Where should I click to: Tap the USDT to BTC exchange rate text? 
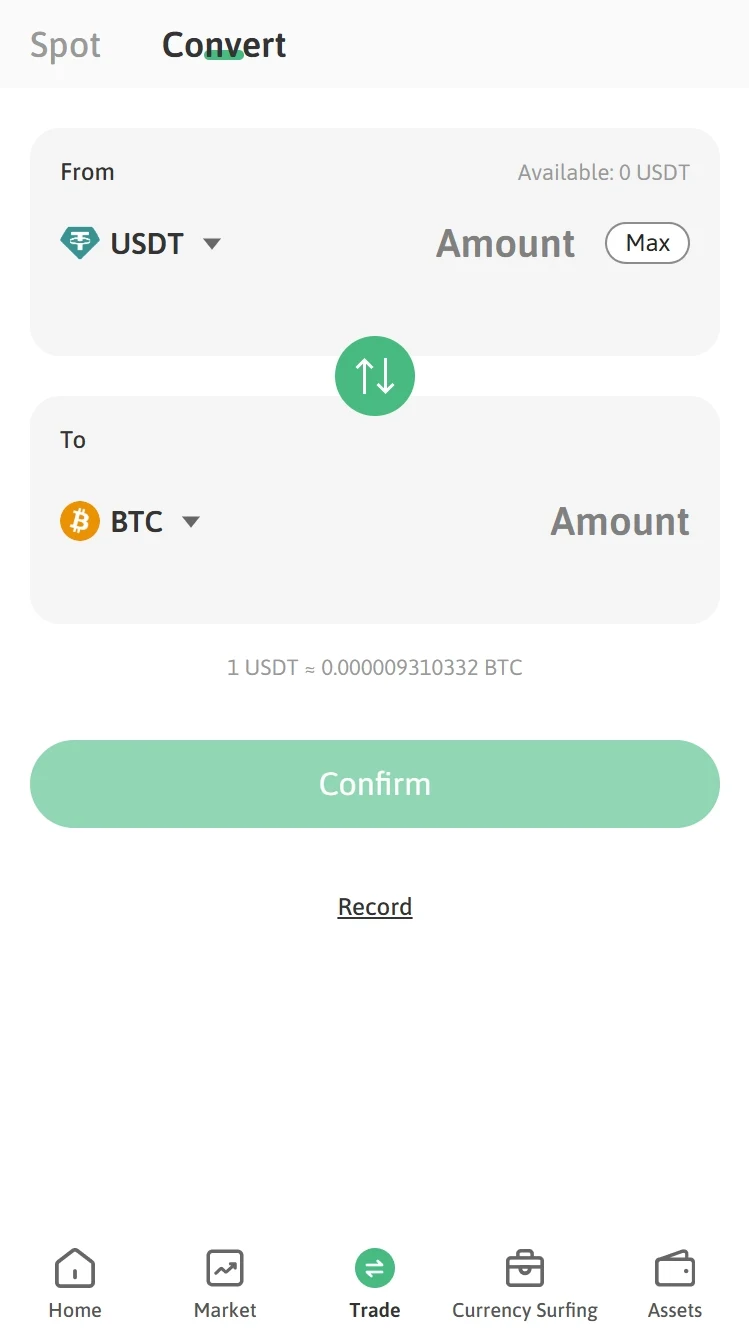(375, 667)
